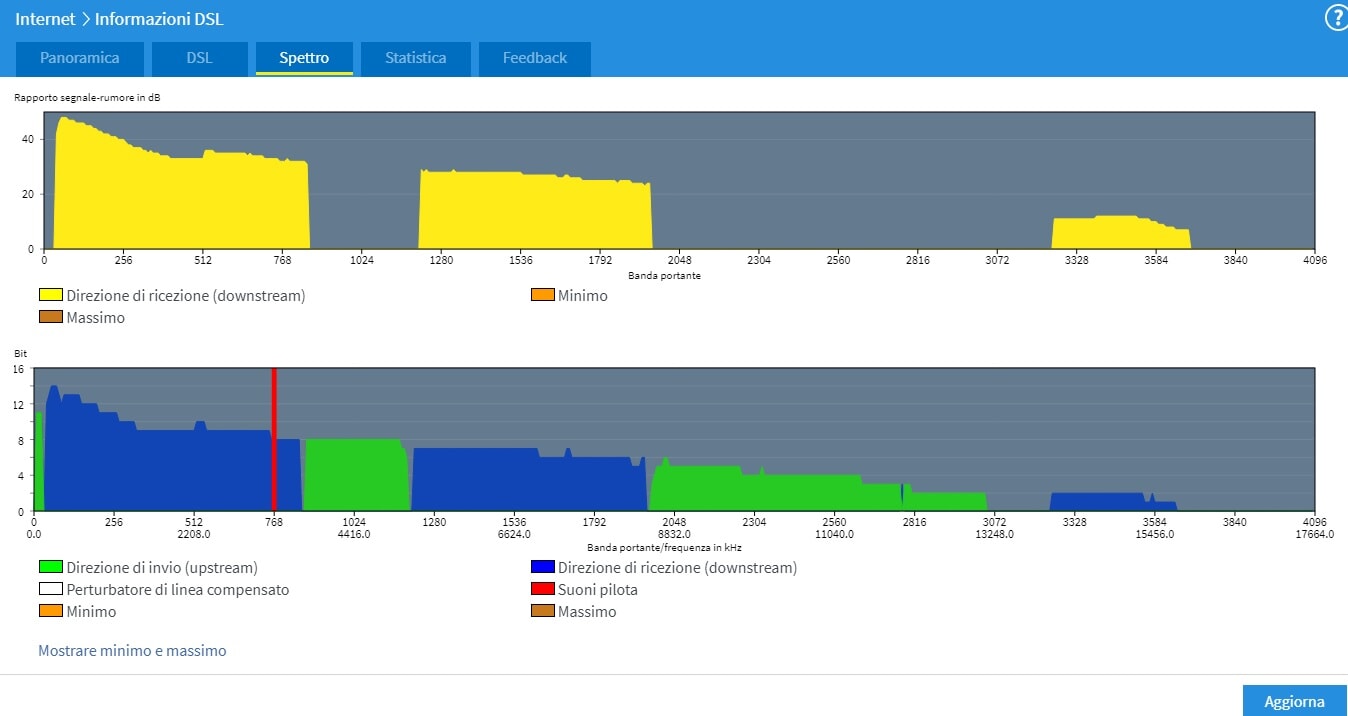Image resolution: width=1348 pixels, height=716 pixels.
Task: Open the help question mark icon
Action: click(x=1335, y=19)
